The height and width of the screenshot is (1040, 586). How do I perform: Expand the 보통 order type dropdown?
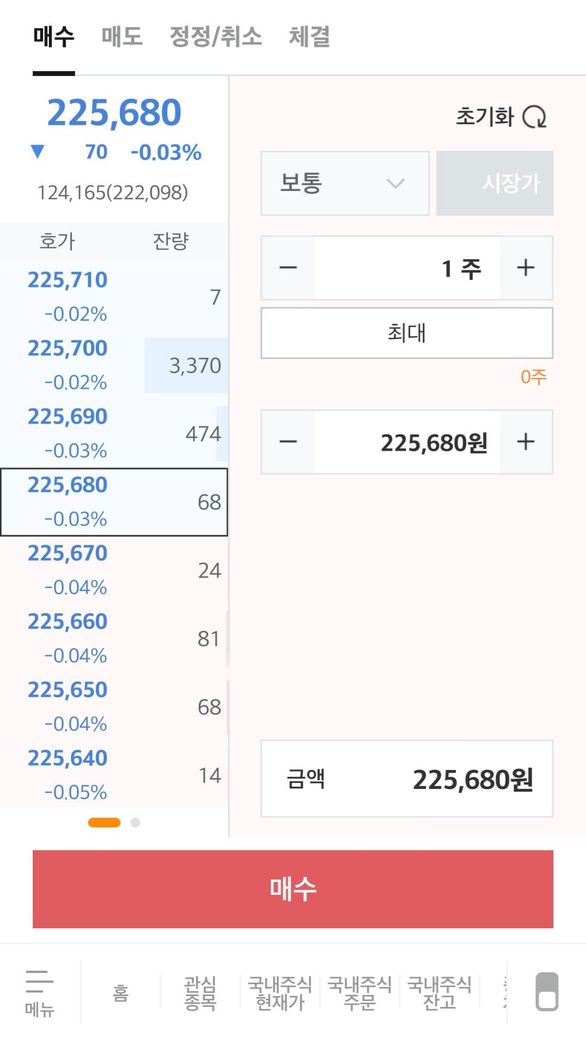click(x=345, y=183)
